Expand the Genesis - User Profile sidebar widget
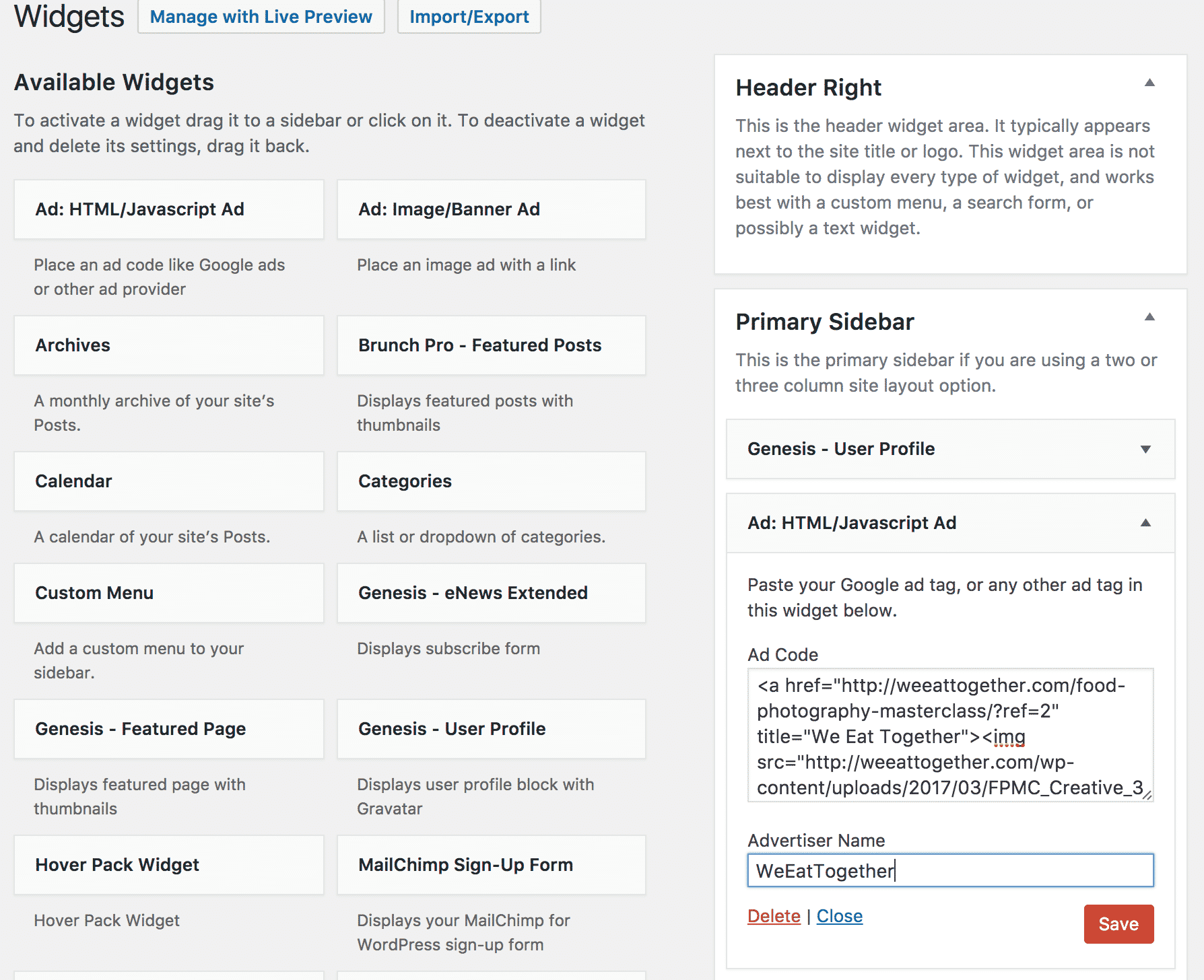 [1145, 449]
